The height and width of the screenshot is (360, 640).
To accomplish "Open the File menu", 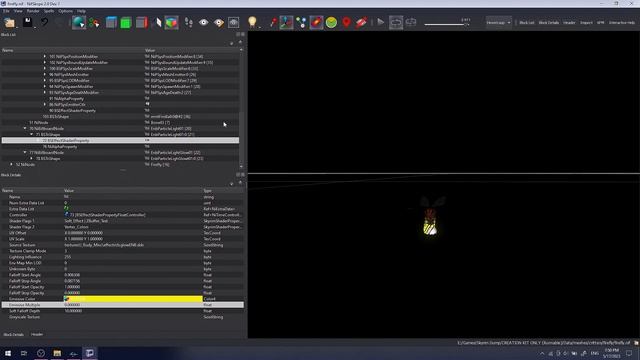I will (x=6, y=11).
